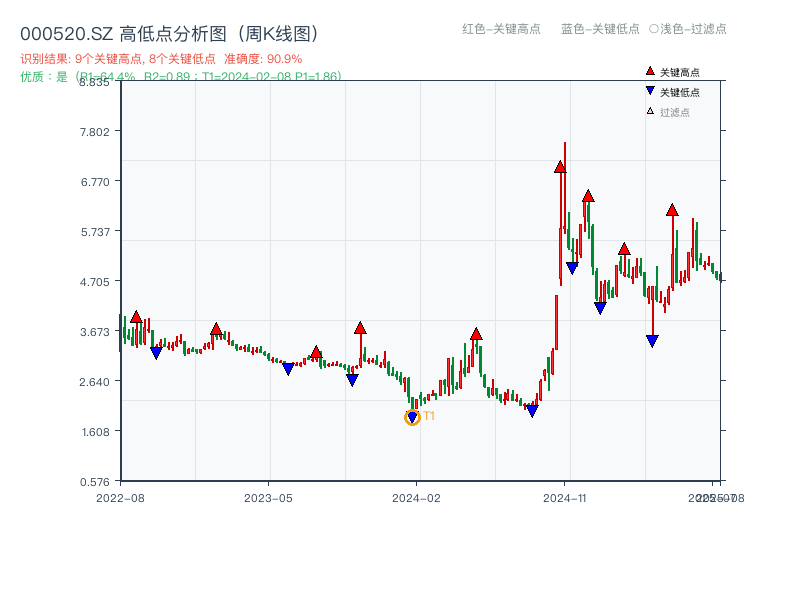The height and width of the screenshot is (600, 800).
Task: Click the 2.640 y-axis label
Action: click(95, 382)
